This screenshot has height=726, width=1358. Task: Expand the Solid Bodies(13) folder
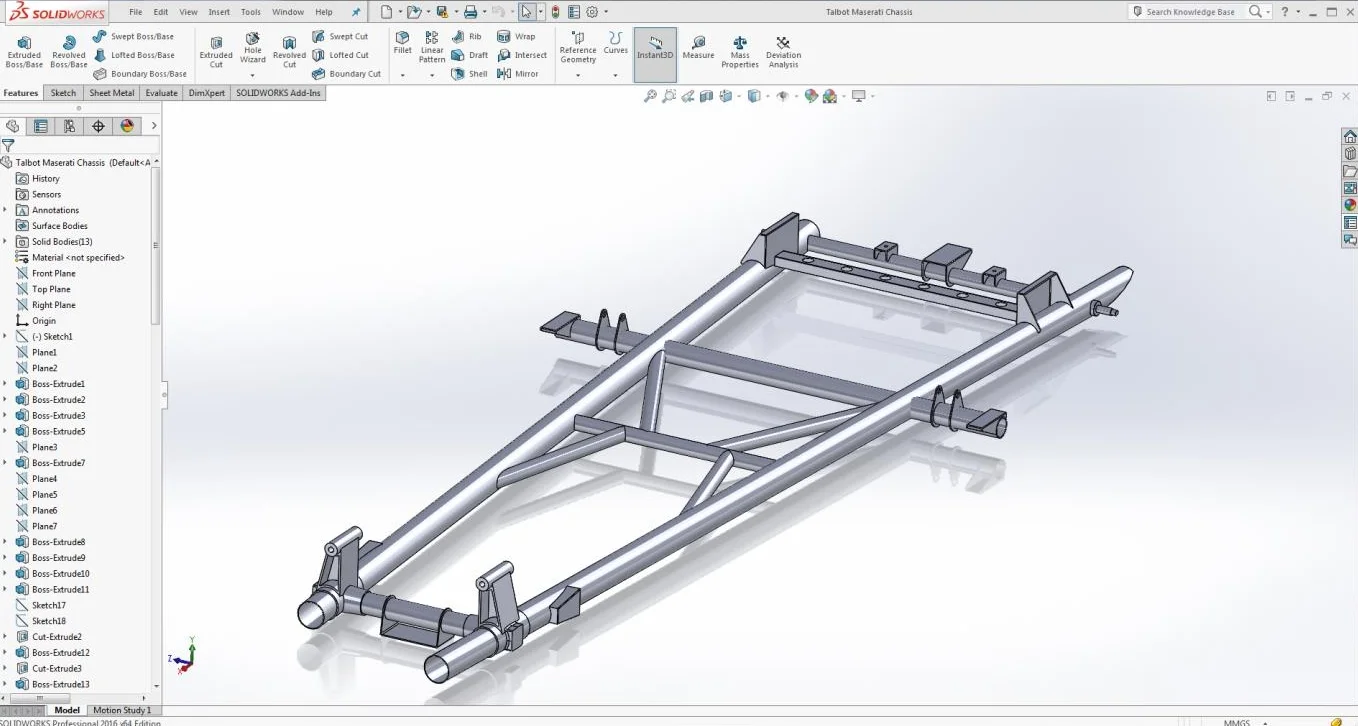tap(5, 242)
